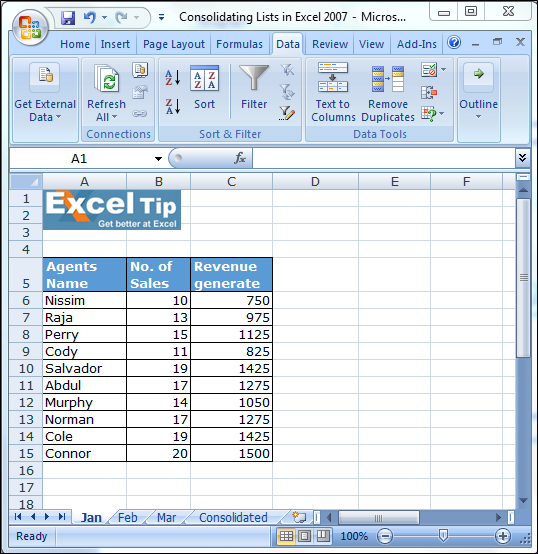538x554 pixels.
Task: Click the zoom slider handle
Action: coord(443,536)
